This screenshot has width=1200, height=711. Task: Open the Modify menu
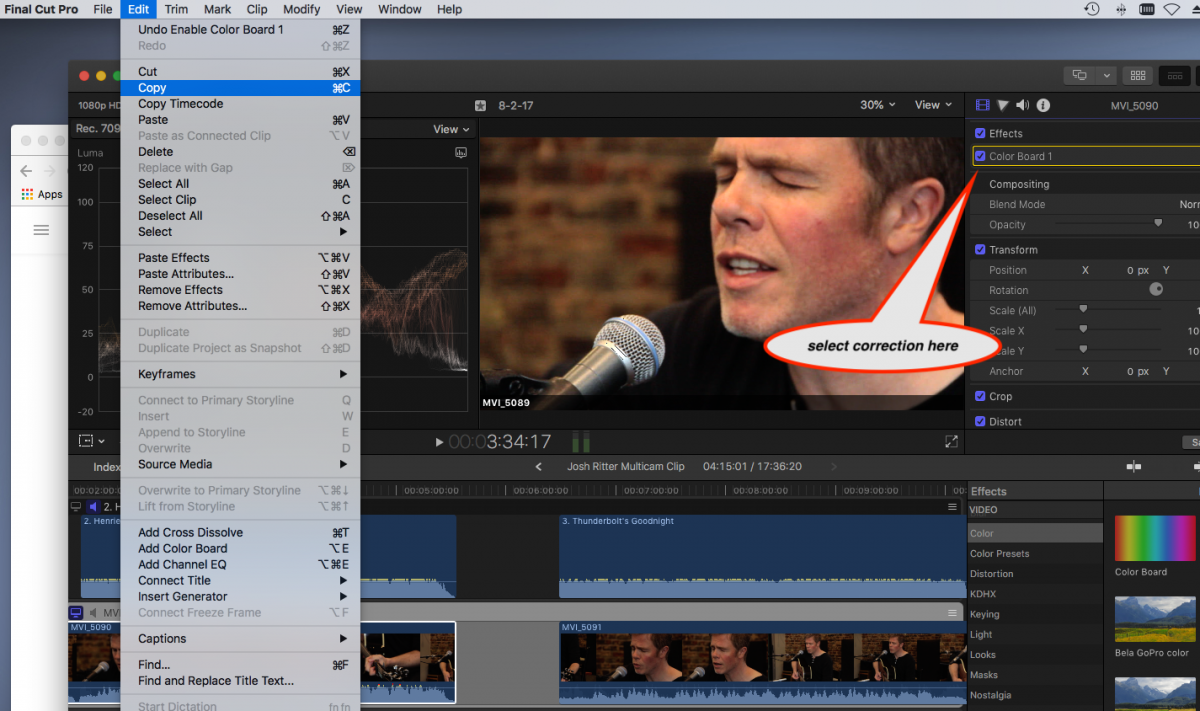tap(301, 9)
